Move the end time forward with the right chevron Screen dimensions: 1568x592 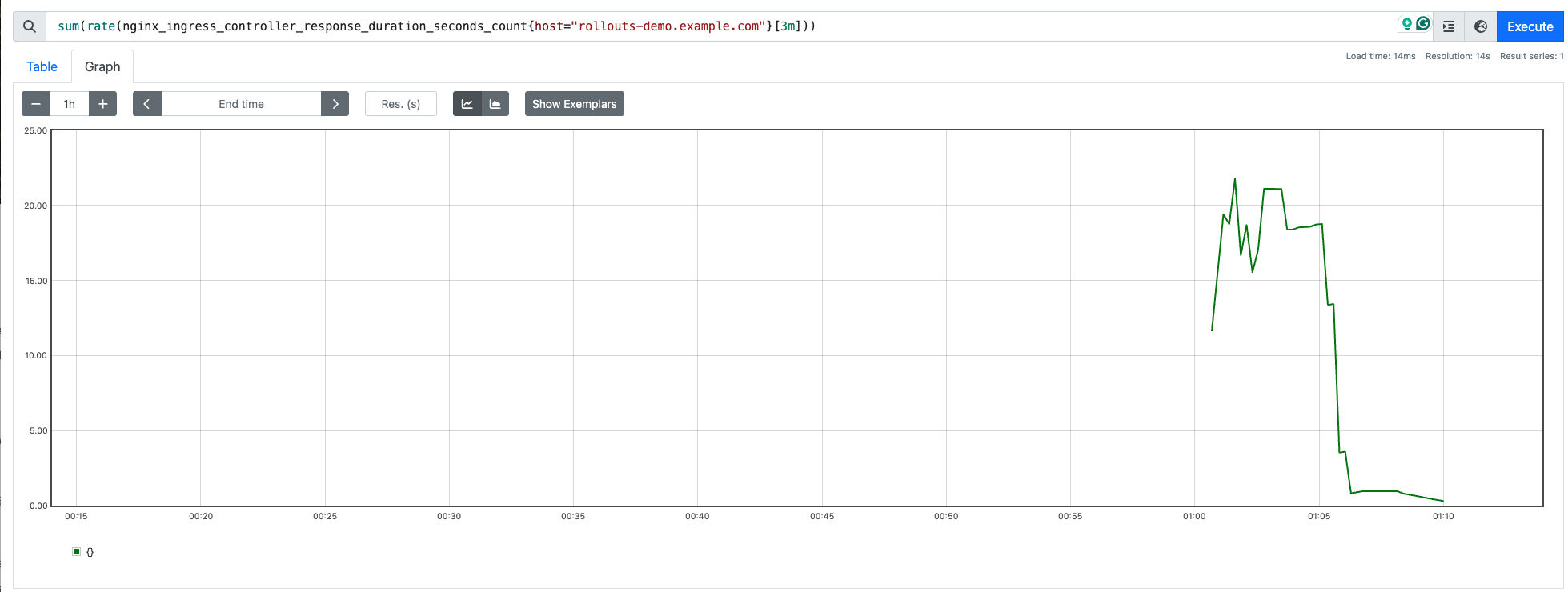pyautogui.click(x=335, y=104)
